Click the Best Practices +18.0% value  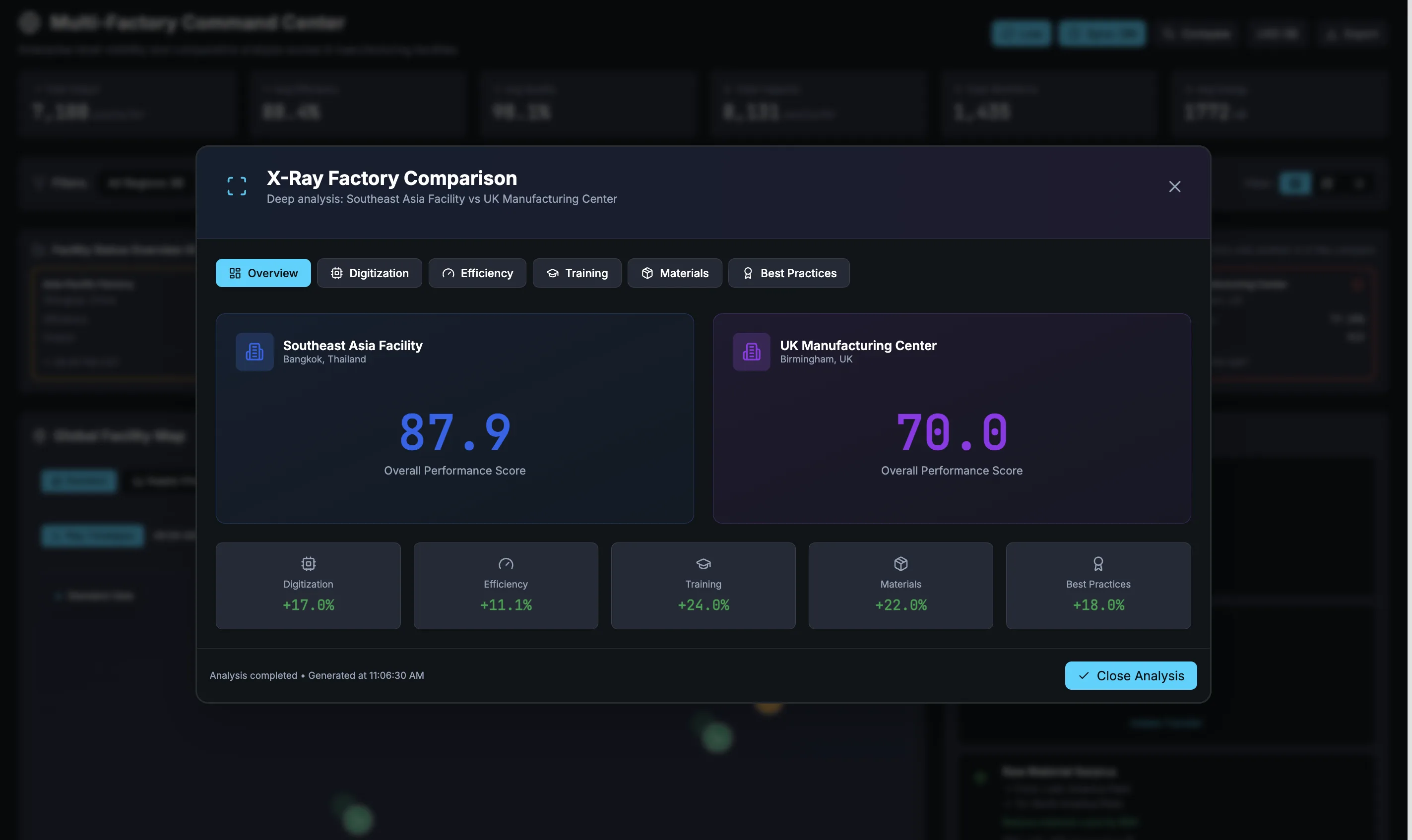point(1098,605)
